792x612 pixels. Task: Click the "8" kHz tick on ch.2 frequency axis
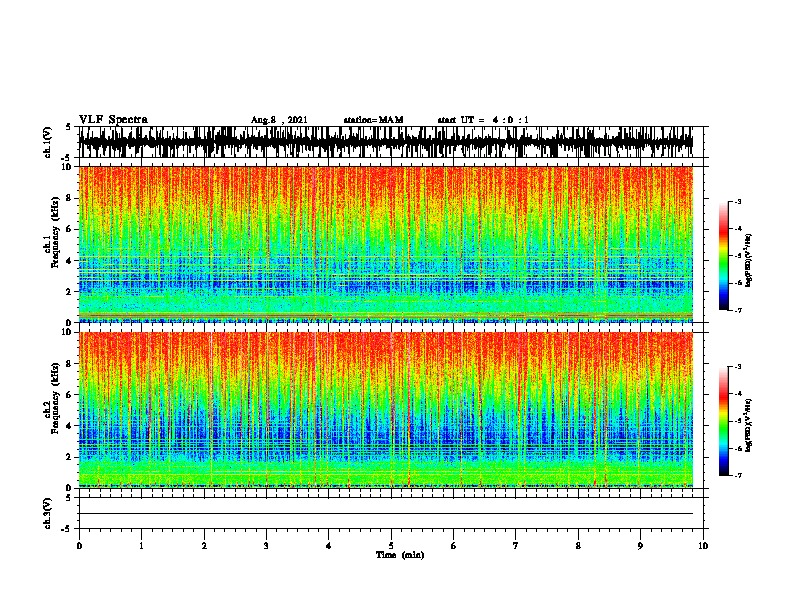70,364
